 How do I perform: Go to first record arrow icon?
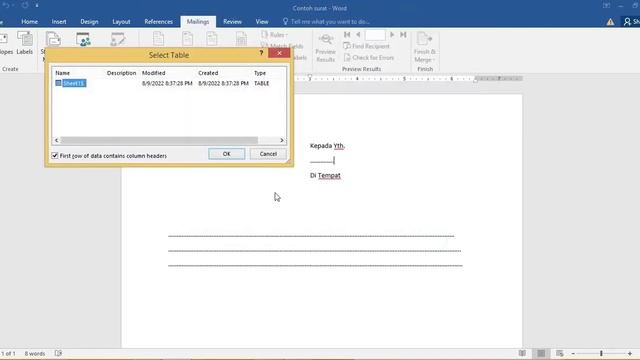coord(347,35)
